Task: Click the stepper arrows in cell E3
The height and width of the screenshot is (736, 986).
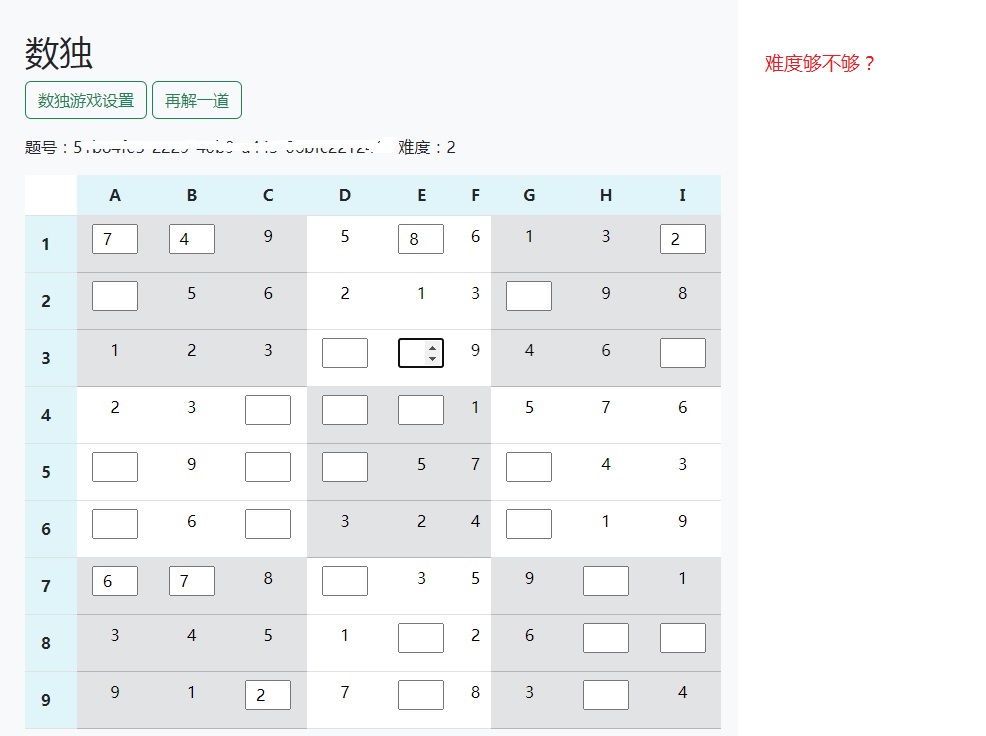Action: (x=433, y=353)
